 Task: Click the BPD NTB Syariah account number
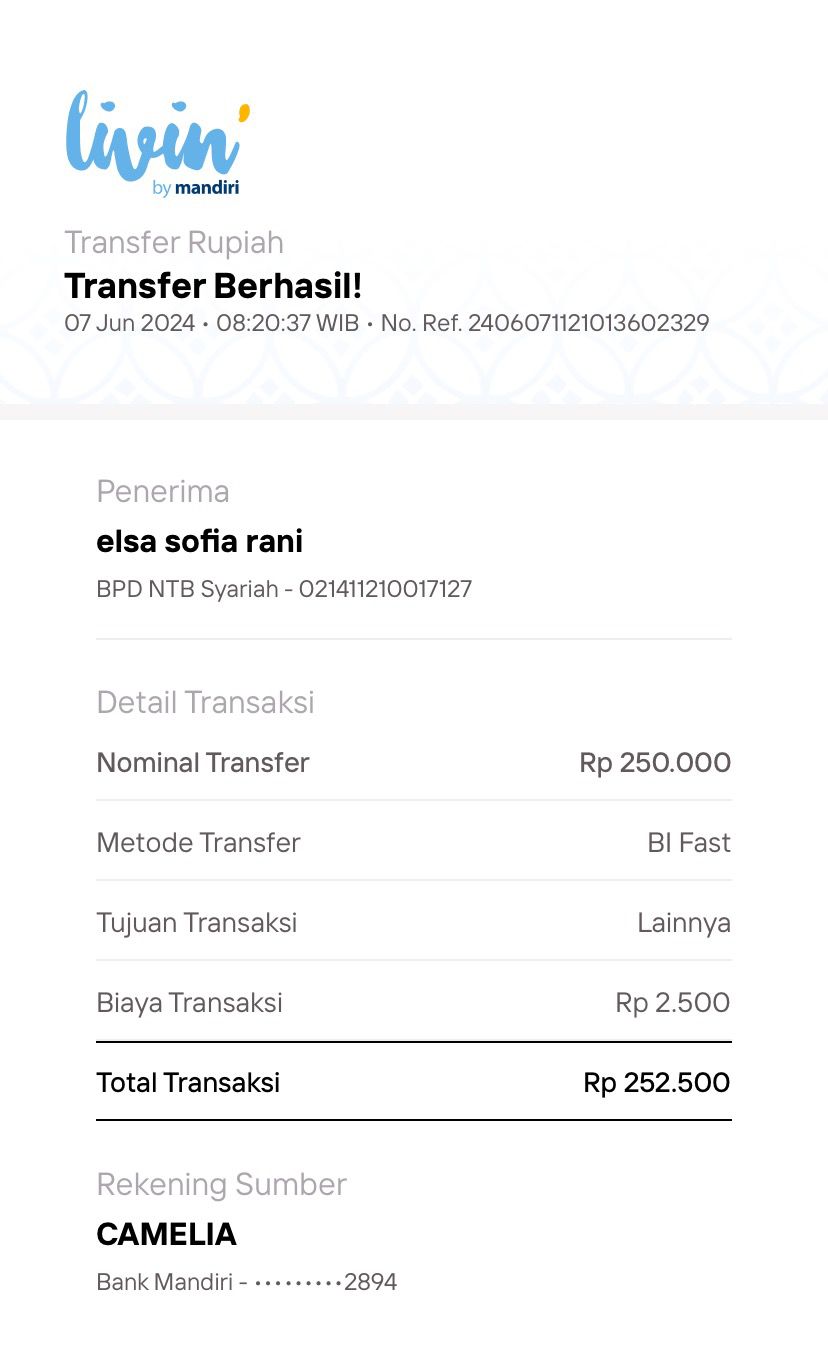tap(385, 589)
